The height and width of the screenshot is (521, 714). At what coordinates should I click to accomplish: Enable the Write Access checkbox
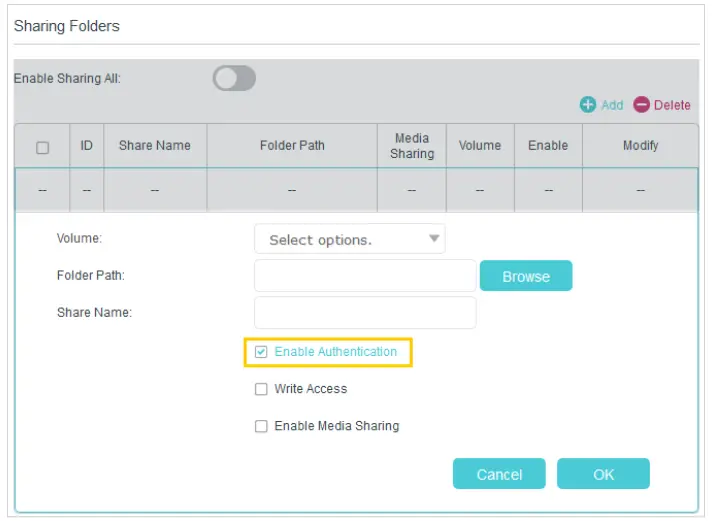pos(261,389)
